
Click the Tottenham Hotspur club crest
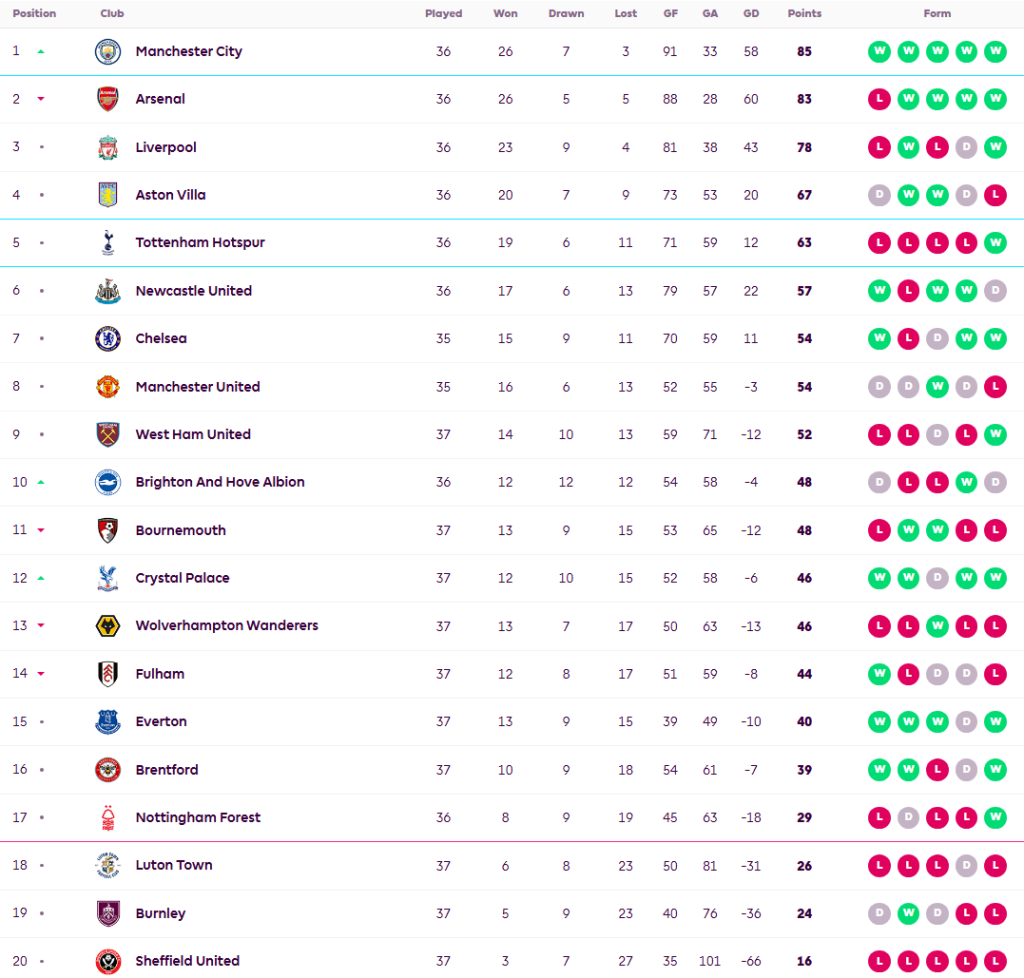pyautogui.click(x=107, y=243)
